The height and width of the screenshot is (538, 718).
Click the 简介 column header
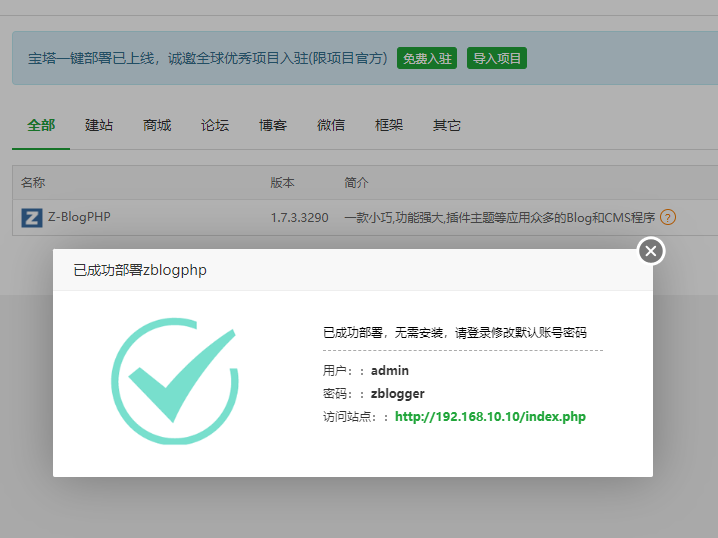[x=356, y=183]
